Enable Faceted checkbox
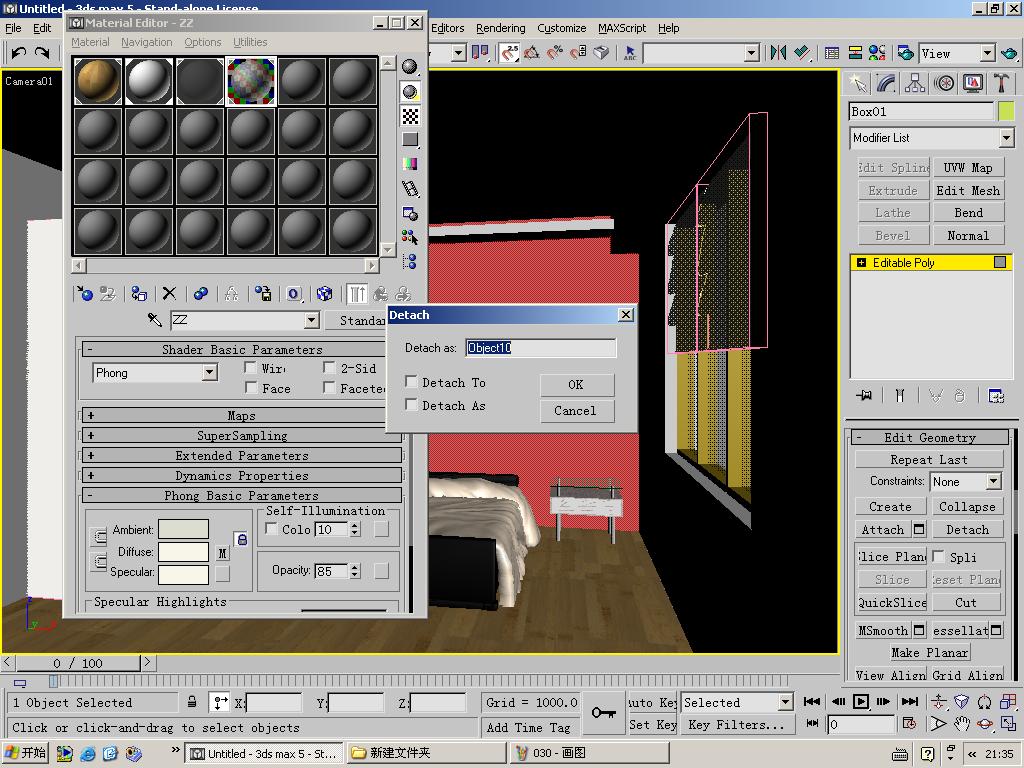This screenshot has width=1024, height=768. click(x=329, y=388)
